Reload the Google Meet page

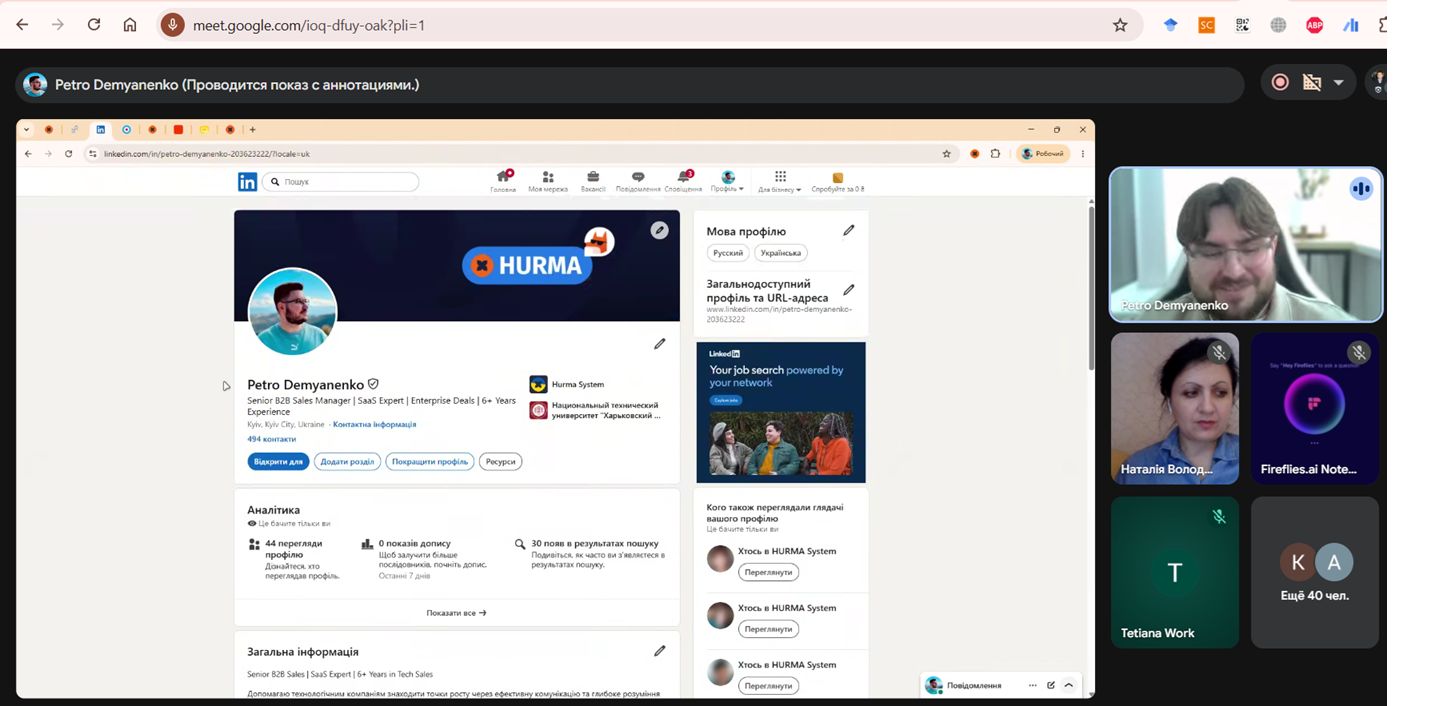tap(94, 25)
